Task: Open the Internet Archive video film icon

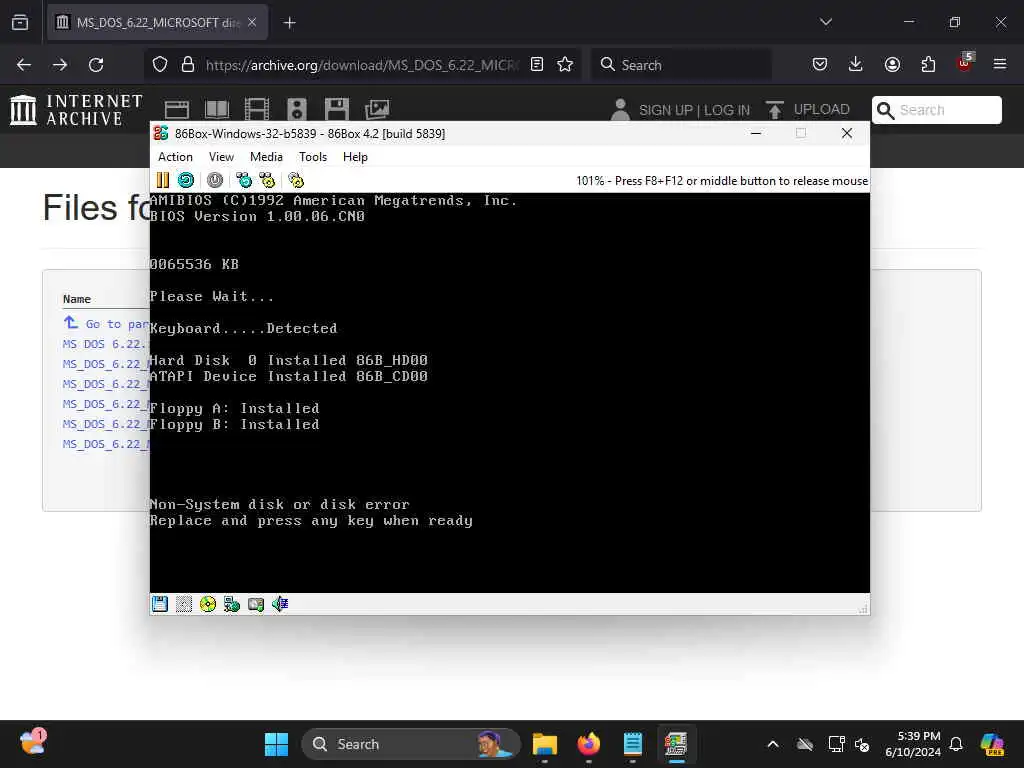Action: pos(257,110)
